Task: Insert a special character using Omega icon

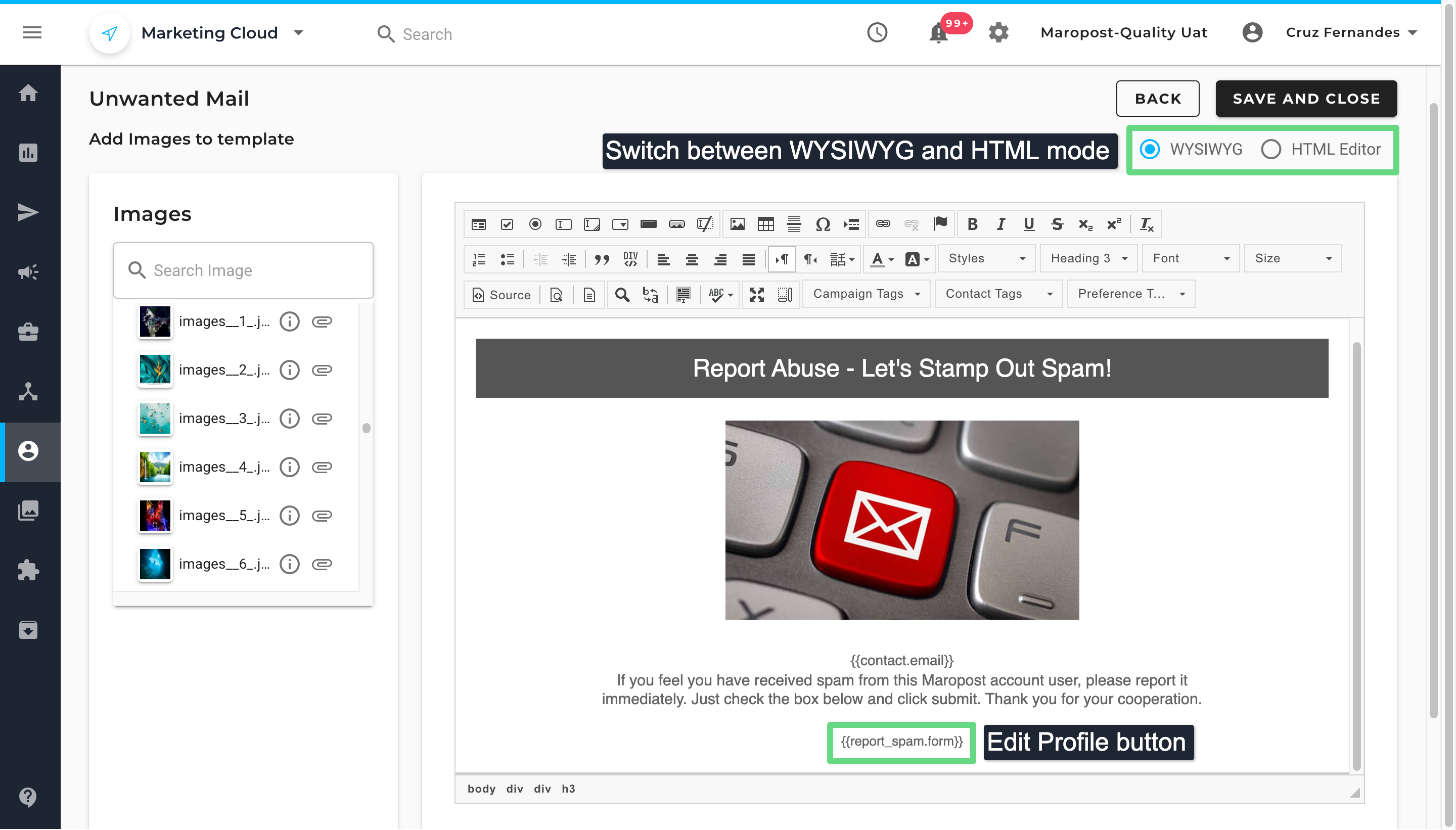Action: (x=822, y=224)
